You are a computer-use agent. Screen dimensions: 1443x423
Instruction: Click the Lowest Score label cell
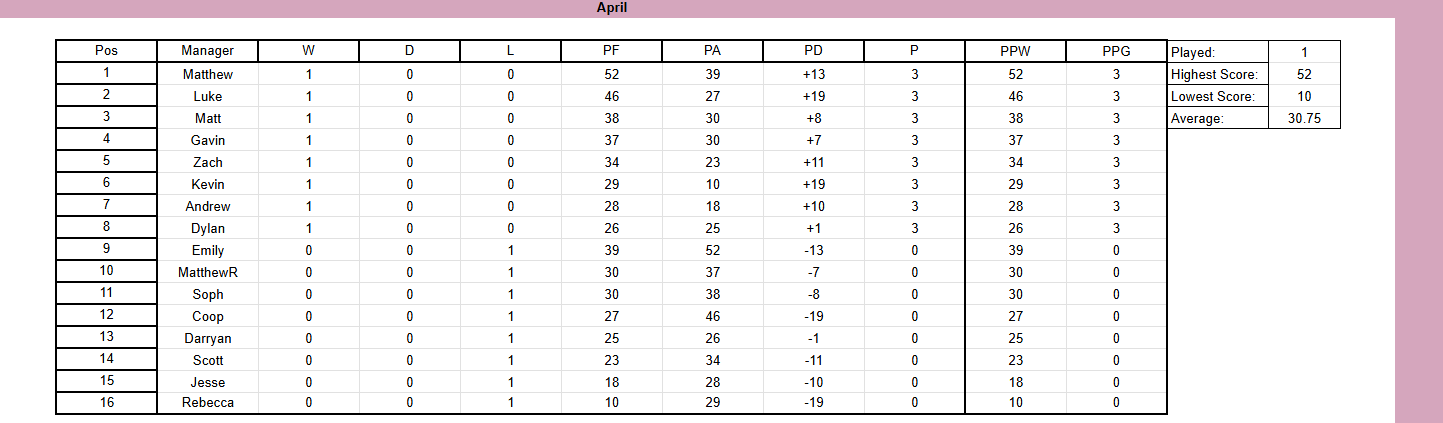pyautogui.click(x=1217, y=96)
